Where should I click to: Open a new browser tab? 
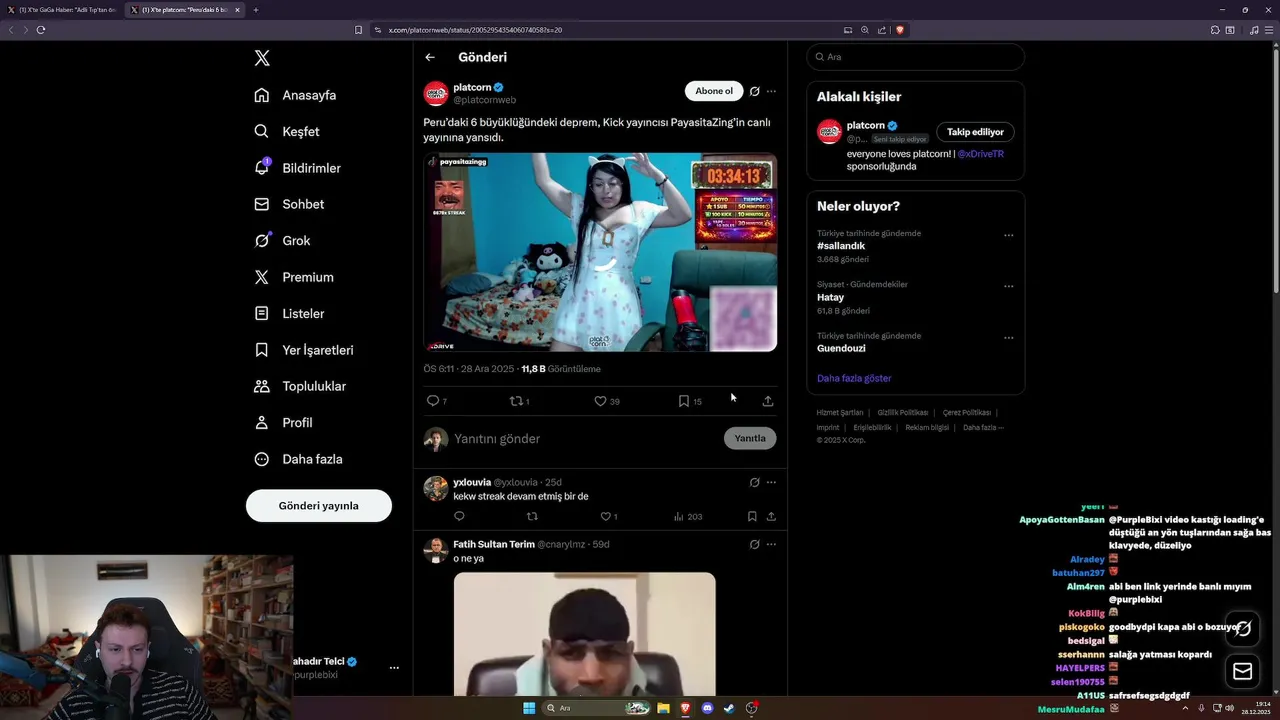[x=256, y=10]
